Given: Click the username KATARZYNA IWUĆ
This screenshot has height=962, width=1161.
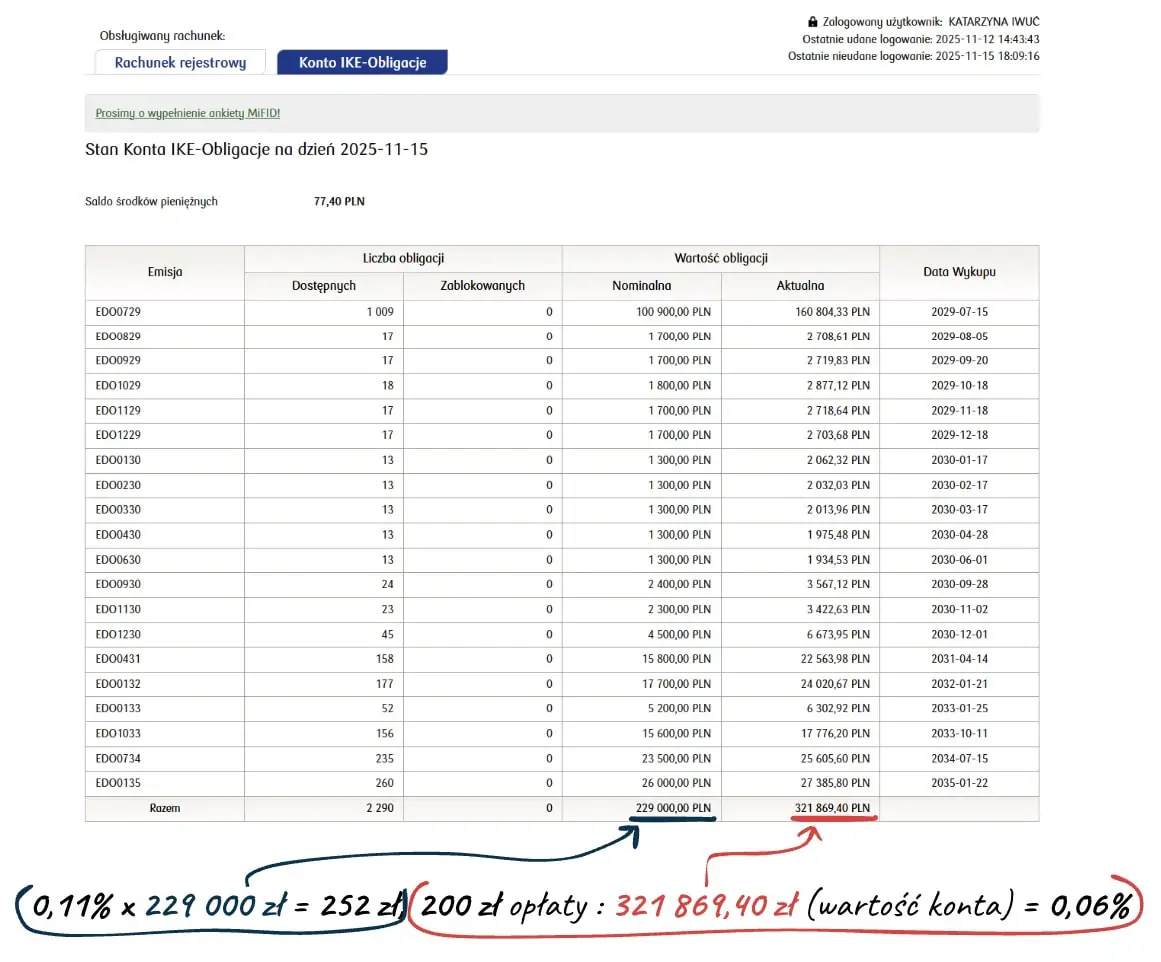Looking at the screenshot, I should pyautogui.click(x=994, y=22).
